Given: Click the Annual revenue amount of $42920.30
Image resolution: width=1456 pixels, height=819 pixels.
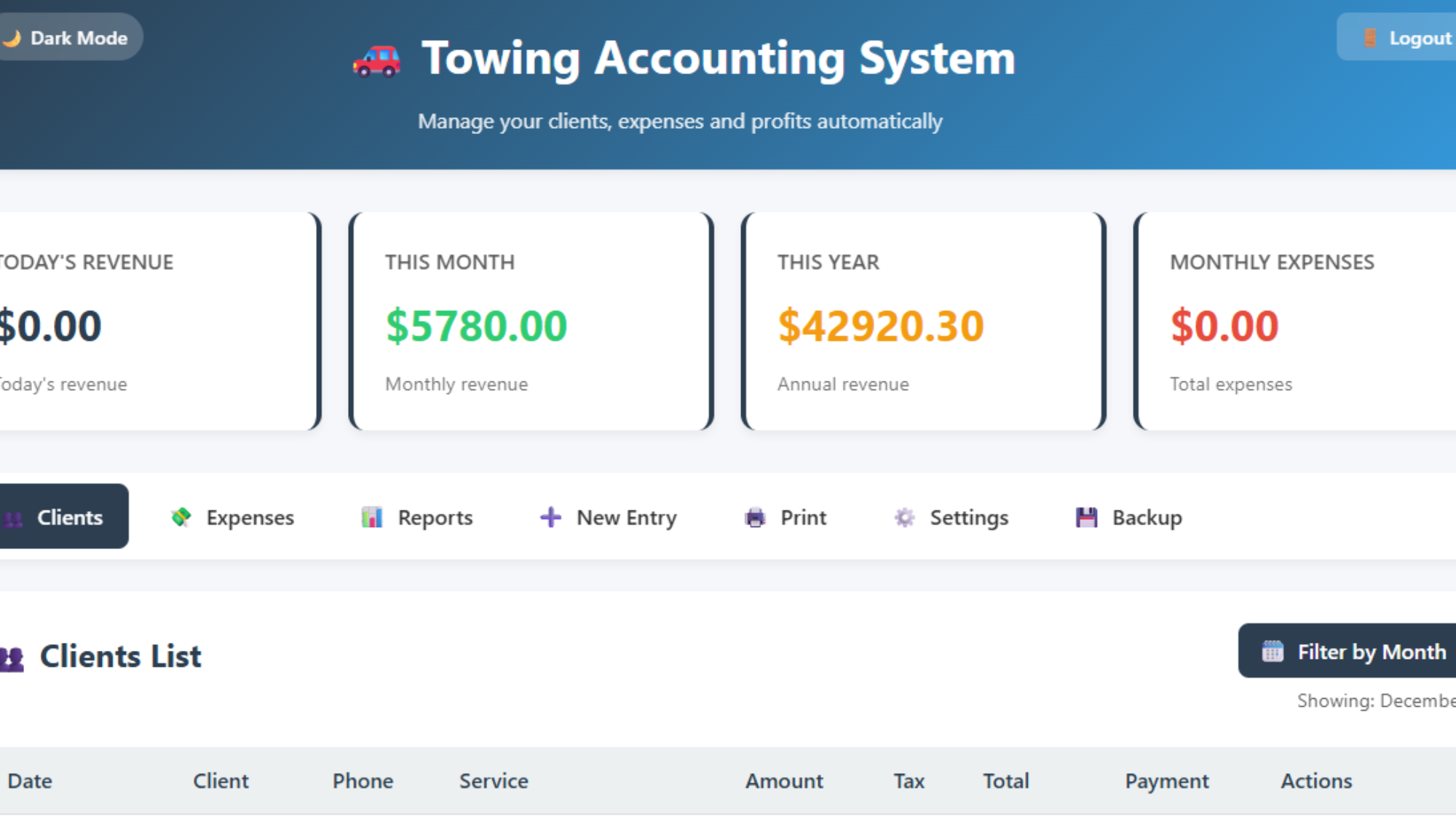Looking at the screenshot, I should 882,324.
